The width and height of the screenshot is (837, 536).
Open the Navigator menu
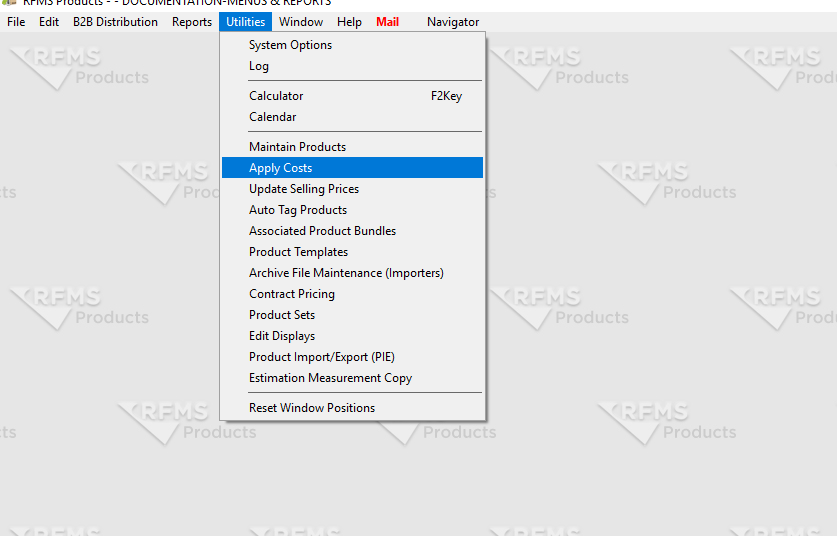click(x=453, y=22)
